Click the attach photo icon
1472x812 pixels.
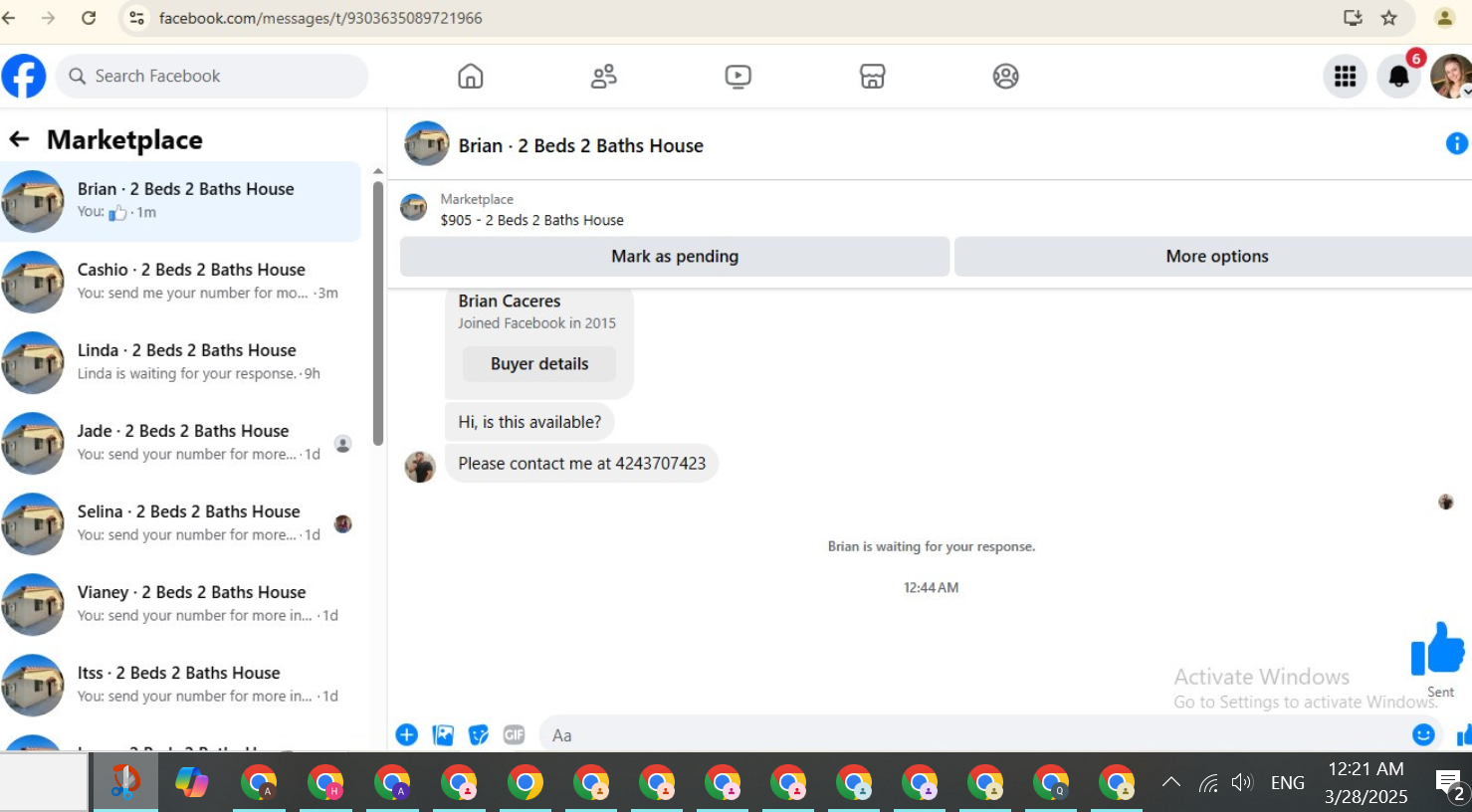pos(443,735)
